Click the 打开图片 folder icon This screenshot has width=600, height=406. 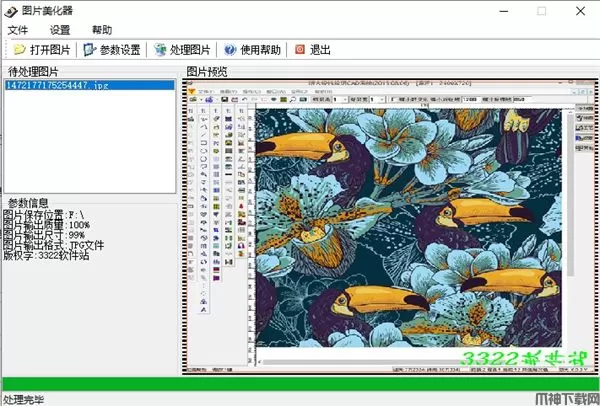(19, 49)
